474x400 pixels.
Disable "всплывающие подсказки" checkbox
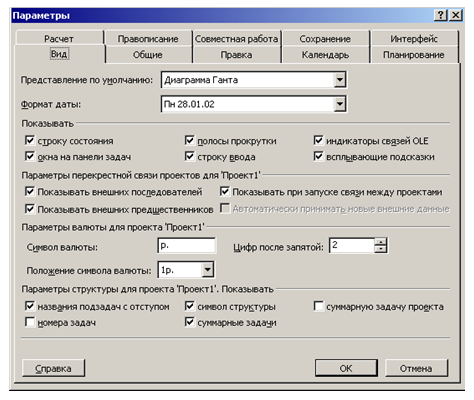tap(318, 156)
